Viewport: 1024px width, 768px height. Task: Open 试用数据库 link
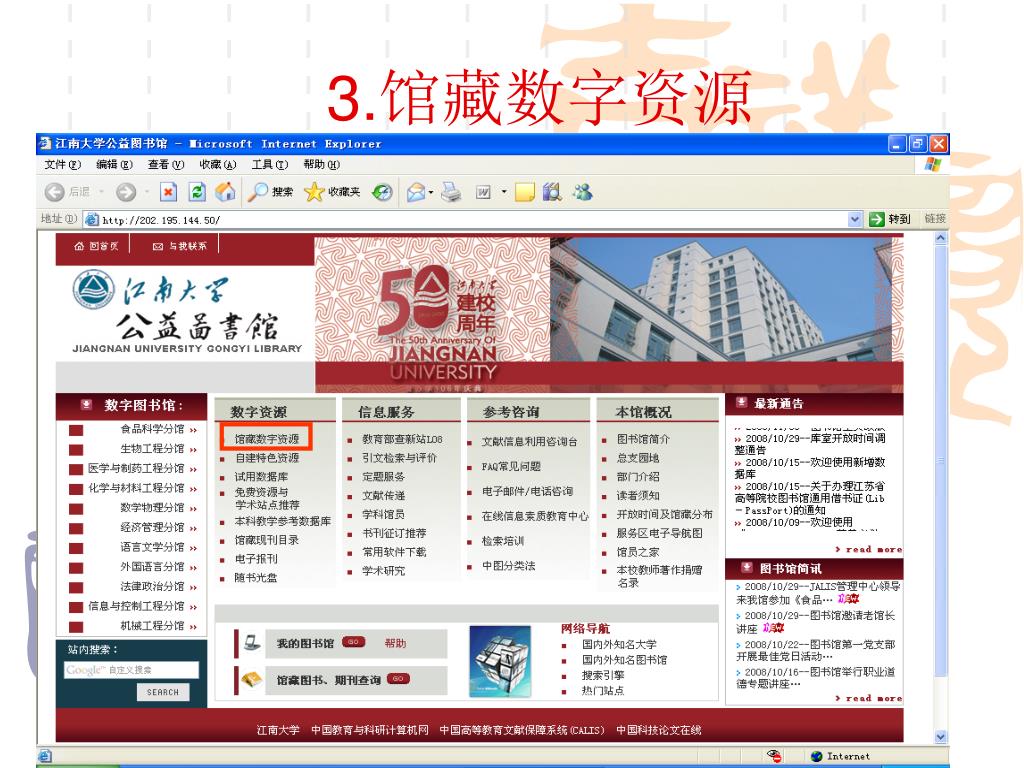click(261, 477)
